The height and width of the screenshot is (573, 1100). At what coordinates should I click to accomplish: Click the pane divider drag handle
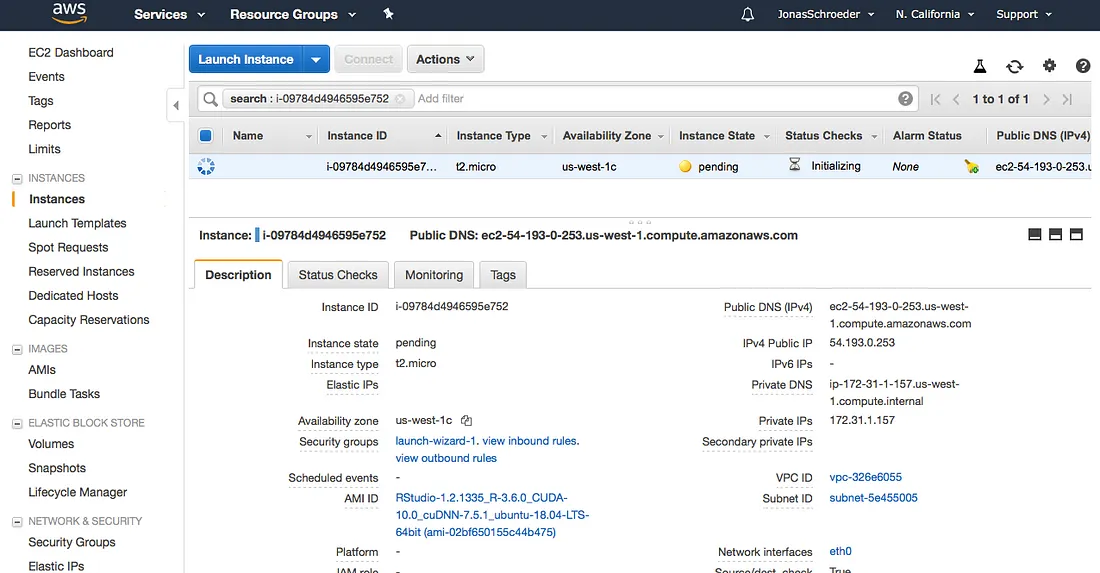(x=640, y=222)
